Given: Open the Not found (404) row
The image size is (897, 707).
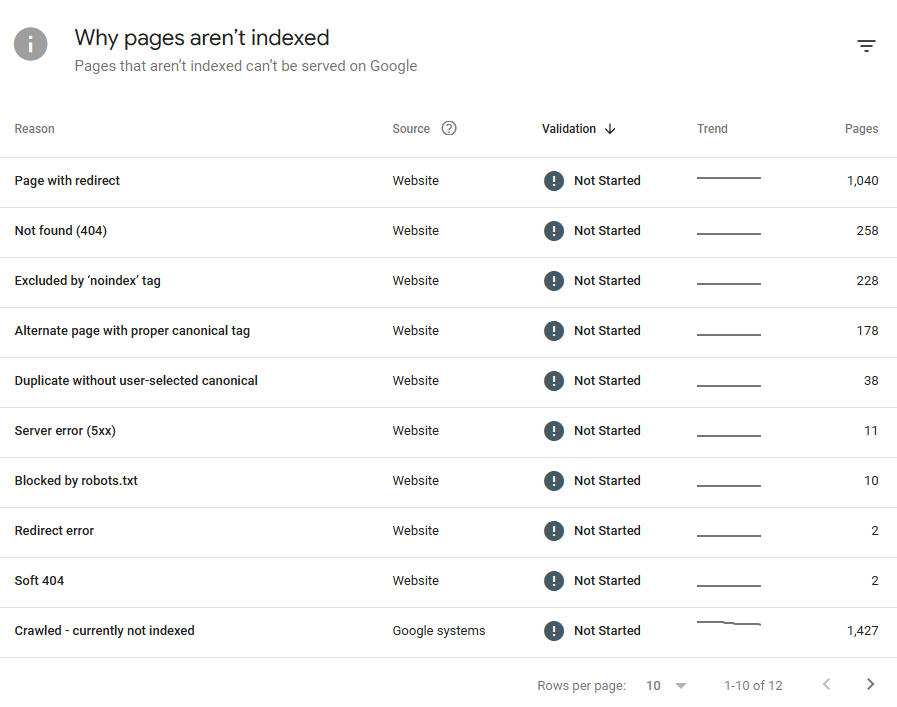Looking at the screenshot, I should point(448,232).
